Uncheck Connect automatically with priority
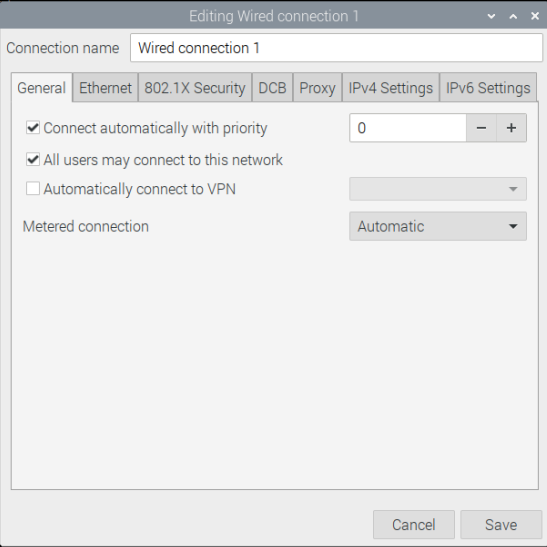The width and height of the screenshot is (547, 547). pos(33,128)
